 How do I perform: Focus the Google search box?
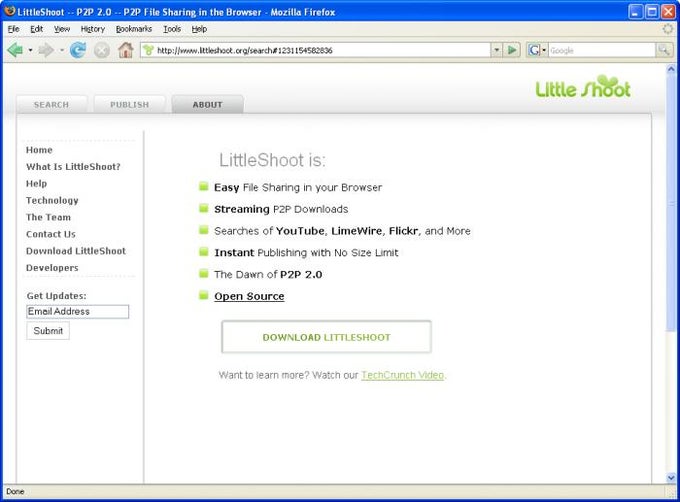coord(602,50)
